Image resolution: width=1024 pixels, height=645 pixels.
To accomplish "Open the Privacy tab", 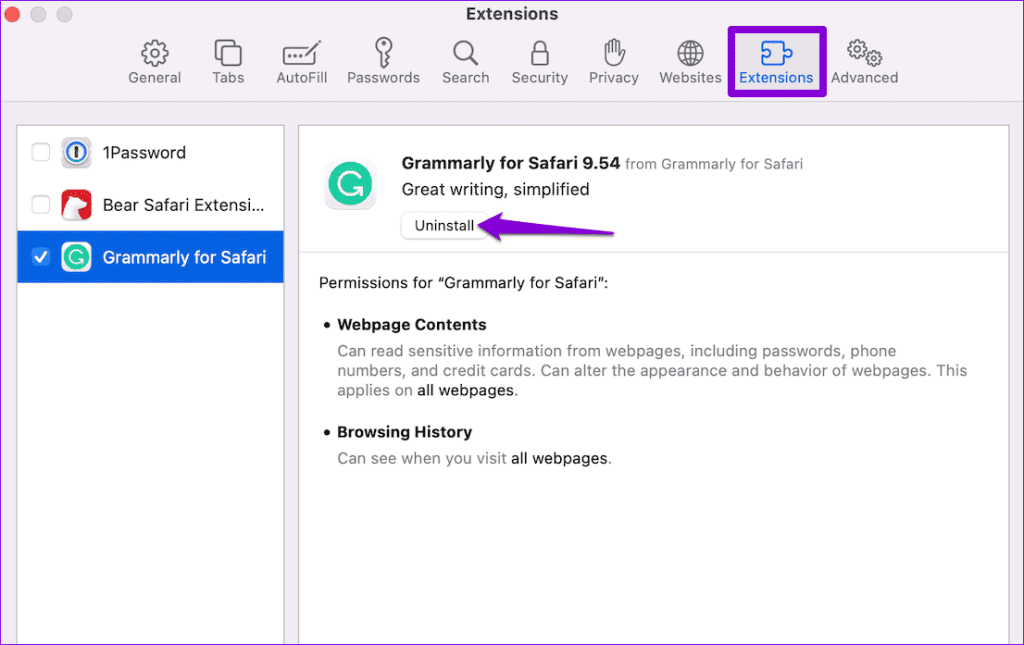I will pos(613,62).
